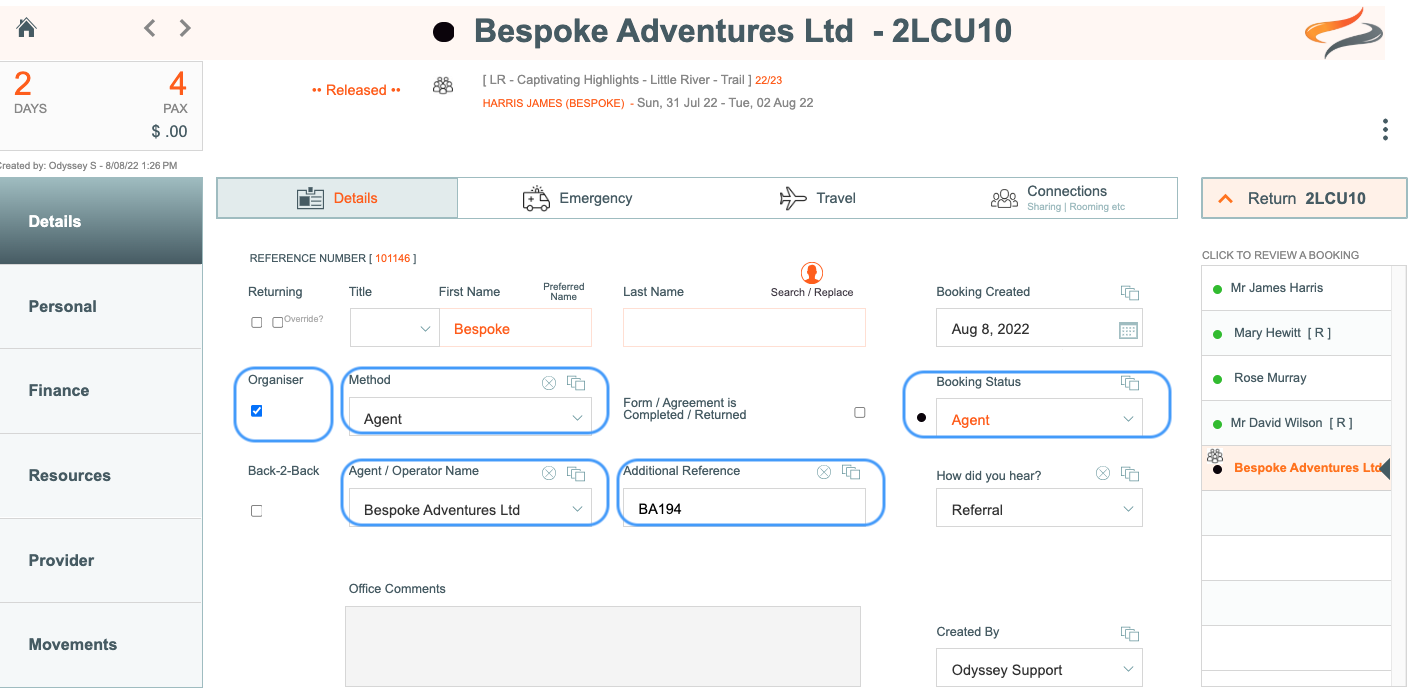Click the group people icon beside Released
This screenshot has width=1411, height=699.
[443, 86]
